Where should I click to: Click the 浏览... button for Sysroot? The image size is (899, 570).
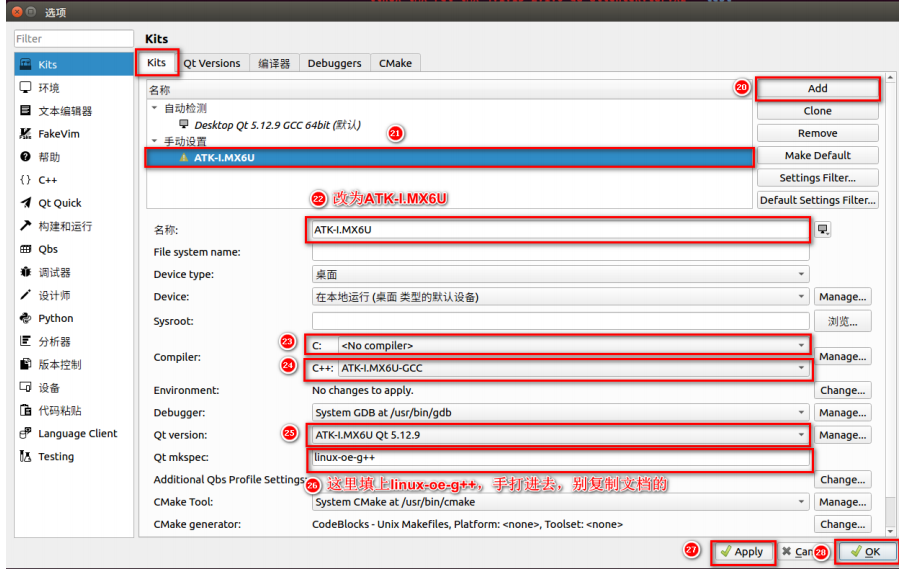[842, 321]
